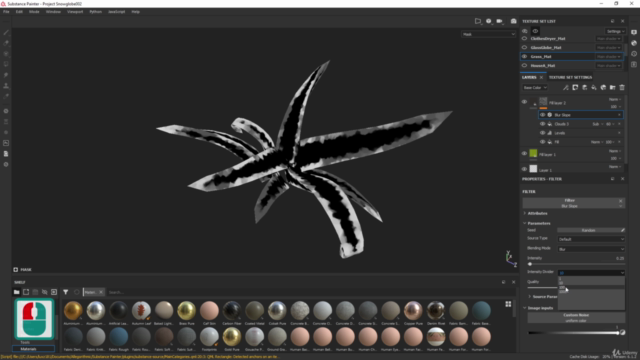This screenshot has height=360, width=640.
Task: Toggle visibility of Fill layer 2
Action: click(x=524, y=102)
